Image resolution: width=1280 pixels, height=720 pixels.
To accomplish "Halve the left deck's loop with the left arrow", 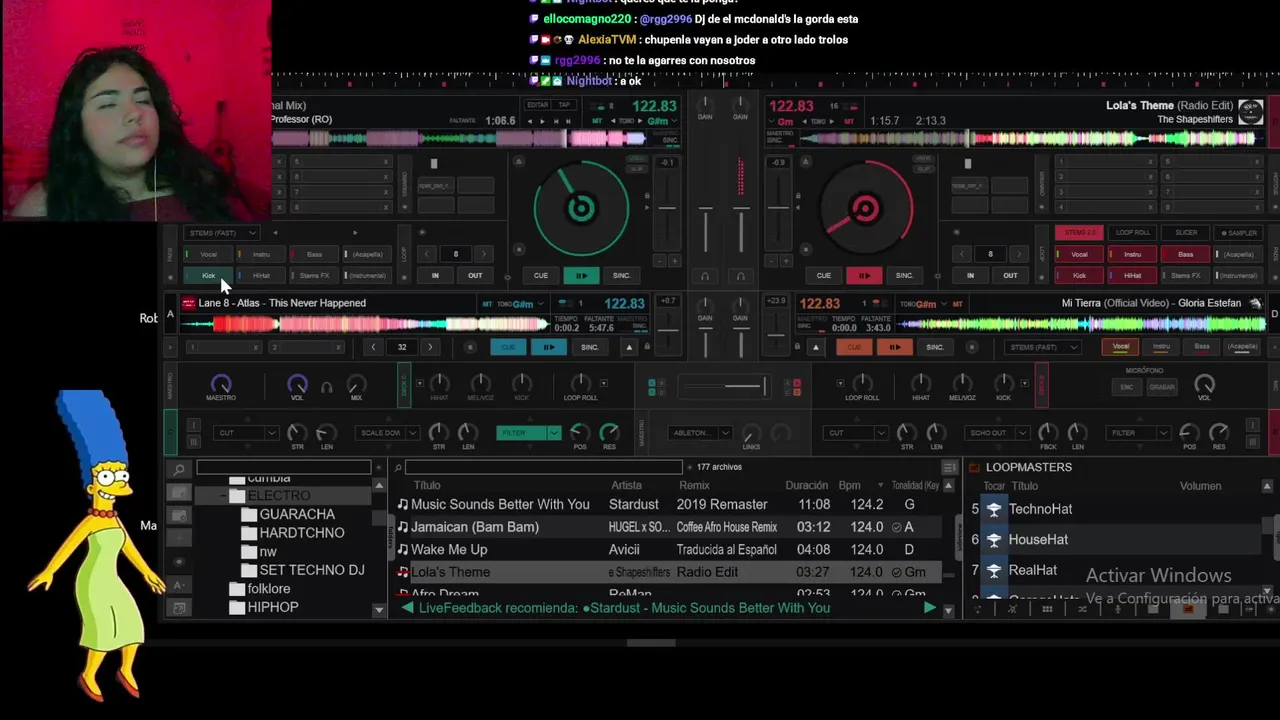I will coord(427,254).
